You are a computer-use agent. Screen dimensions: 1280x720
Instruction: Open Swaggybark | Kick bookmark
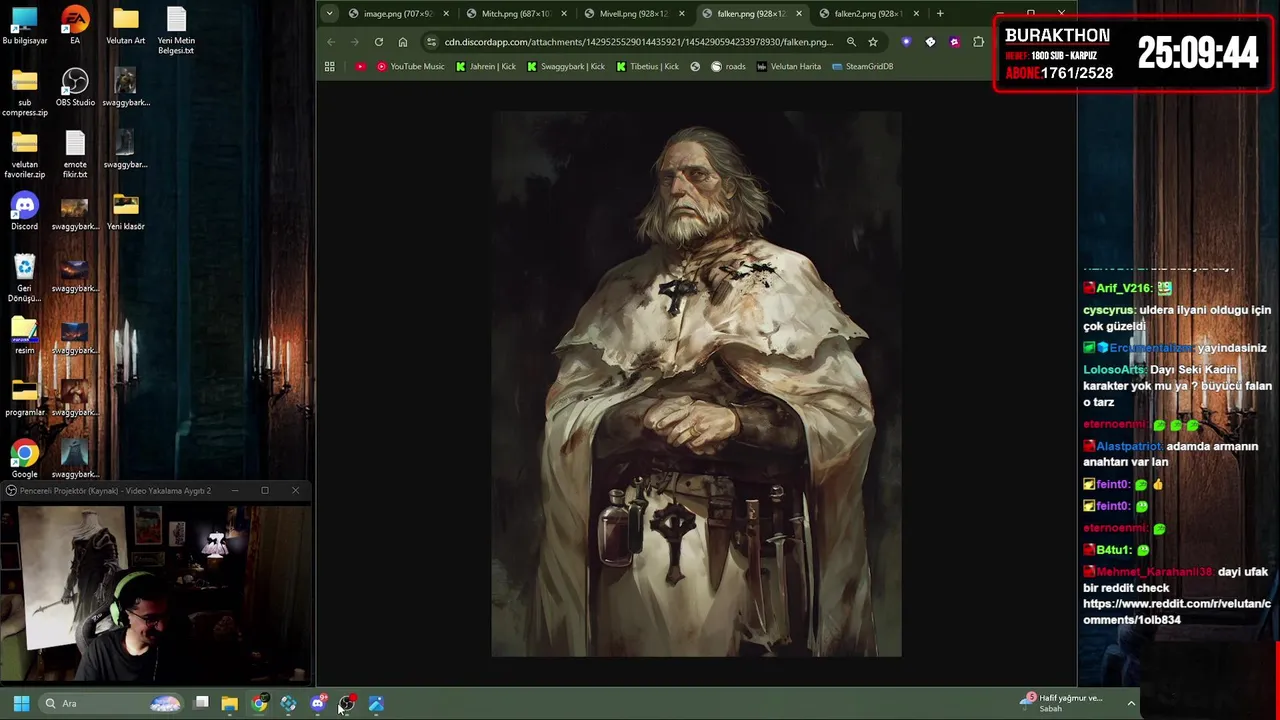pos(566,66)
